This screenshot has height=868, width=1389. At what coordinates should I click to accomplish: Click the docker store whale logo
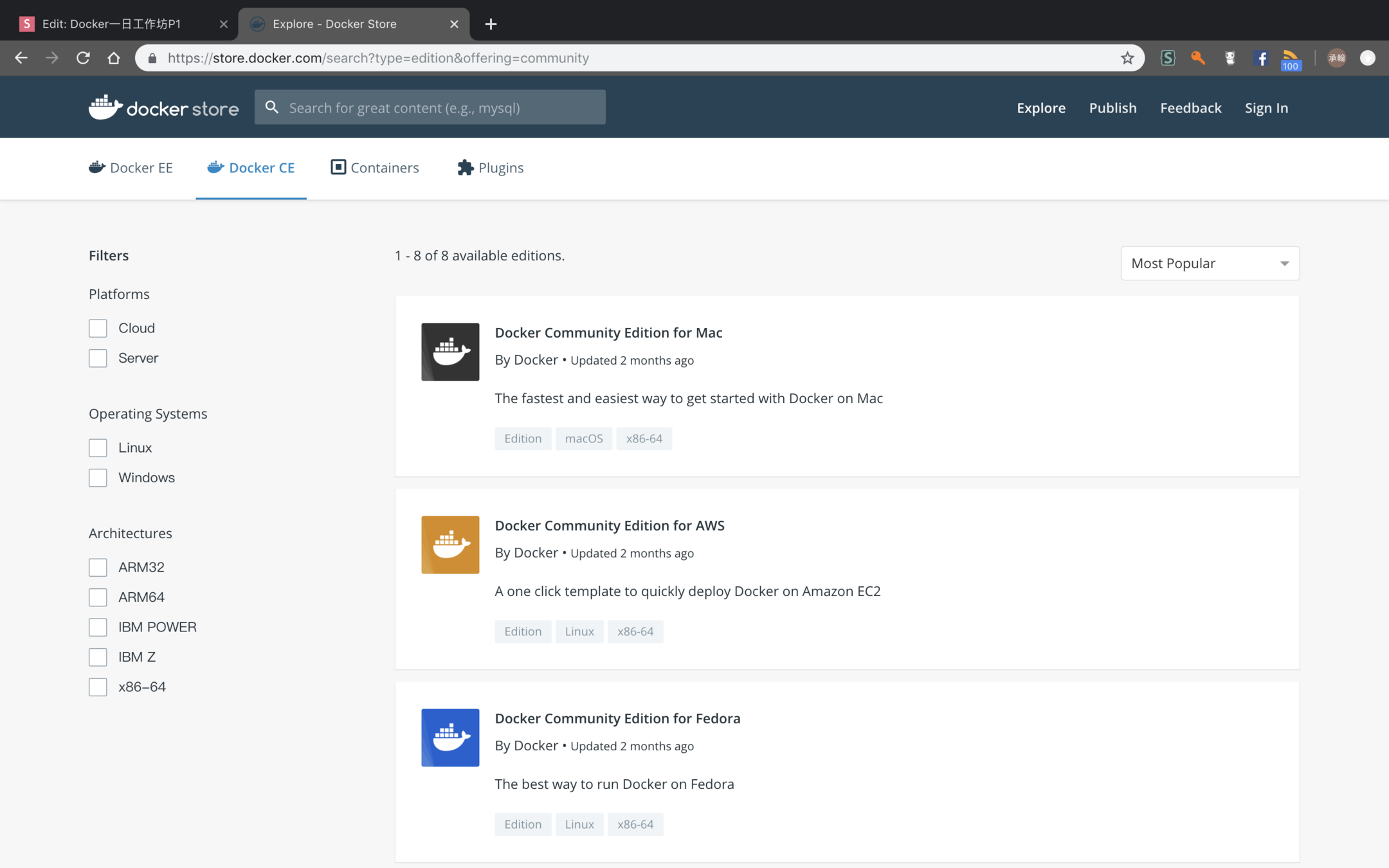click(x=105, y=107)
